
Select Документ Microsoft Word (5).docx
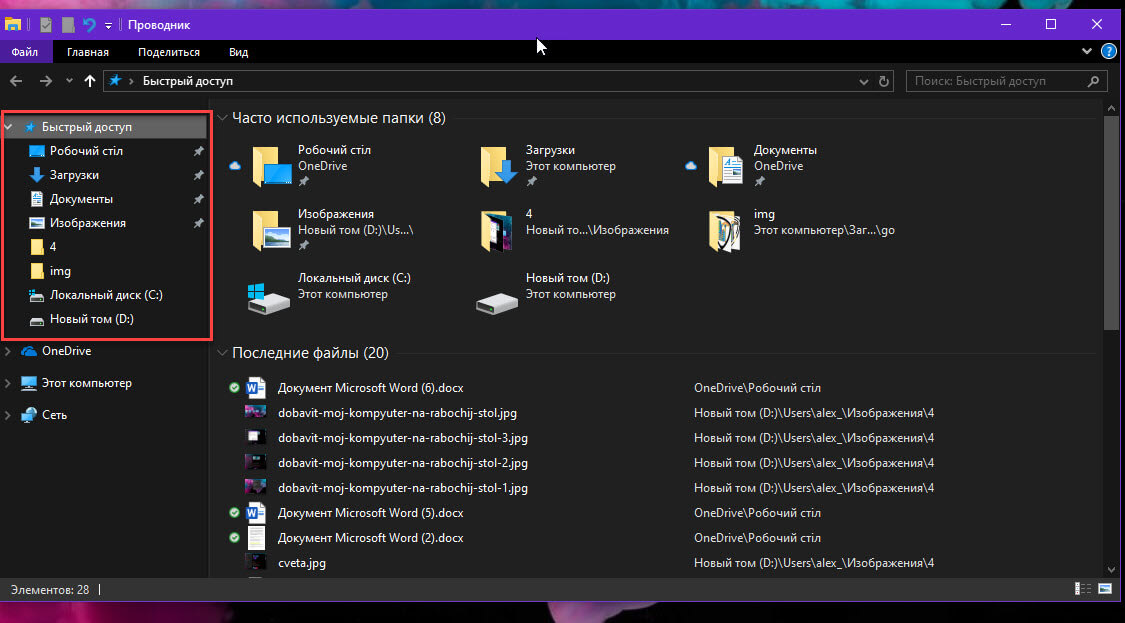[370, 513]
